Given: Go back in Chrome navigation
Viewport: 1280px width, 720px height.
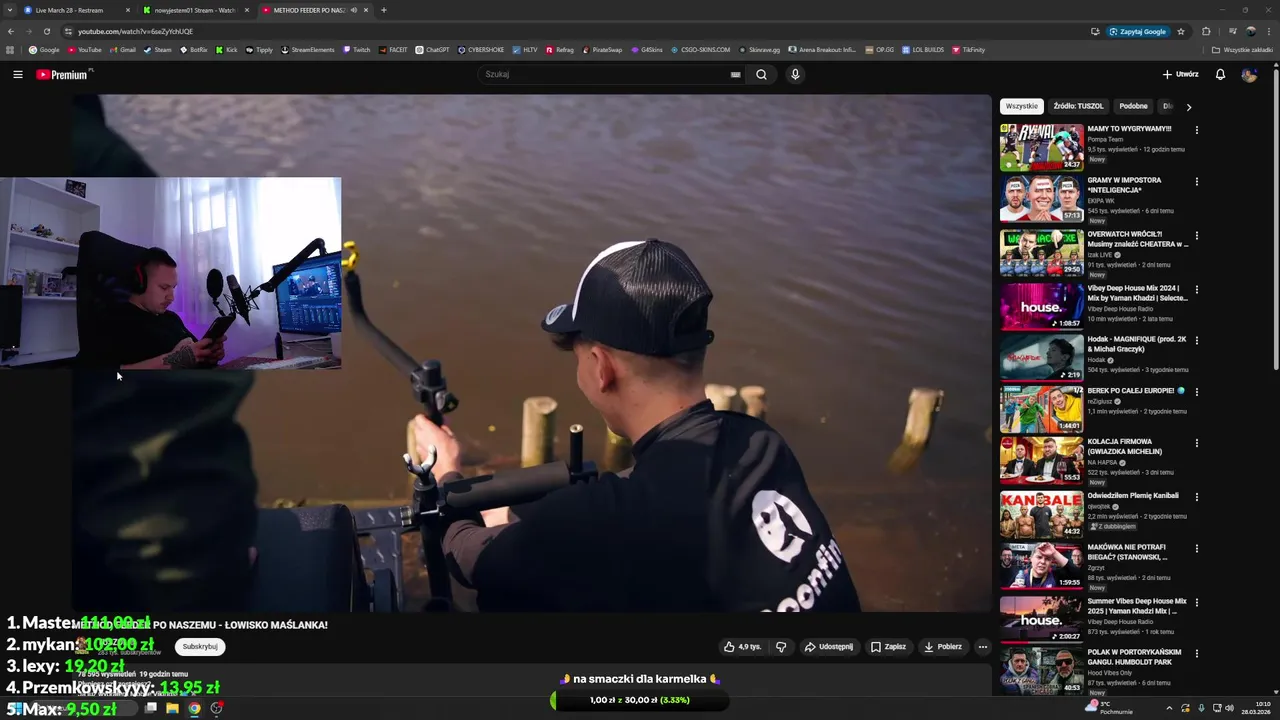Looking at the screenshot, I should pyautogui.click(x=11, y=31).
